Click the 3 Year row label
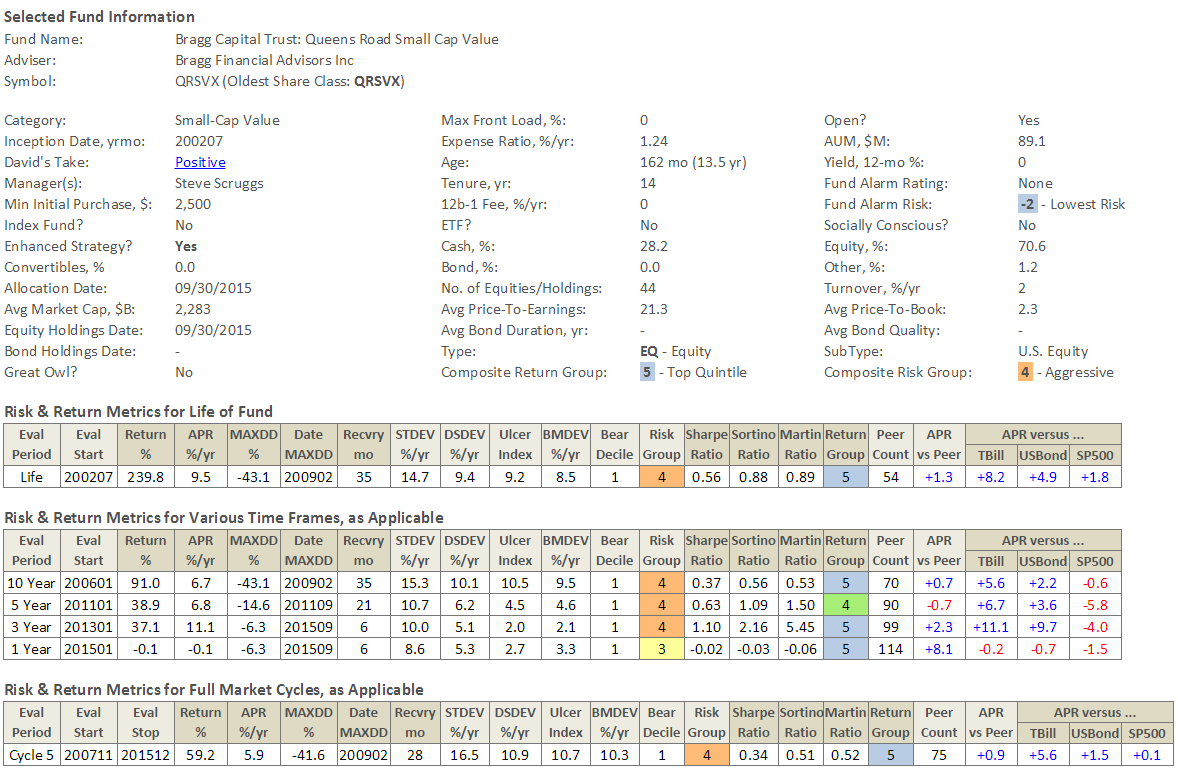The image size is (1178, 770). 32,627
